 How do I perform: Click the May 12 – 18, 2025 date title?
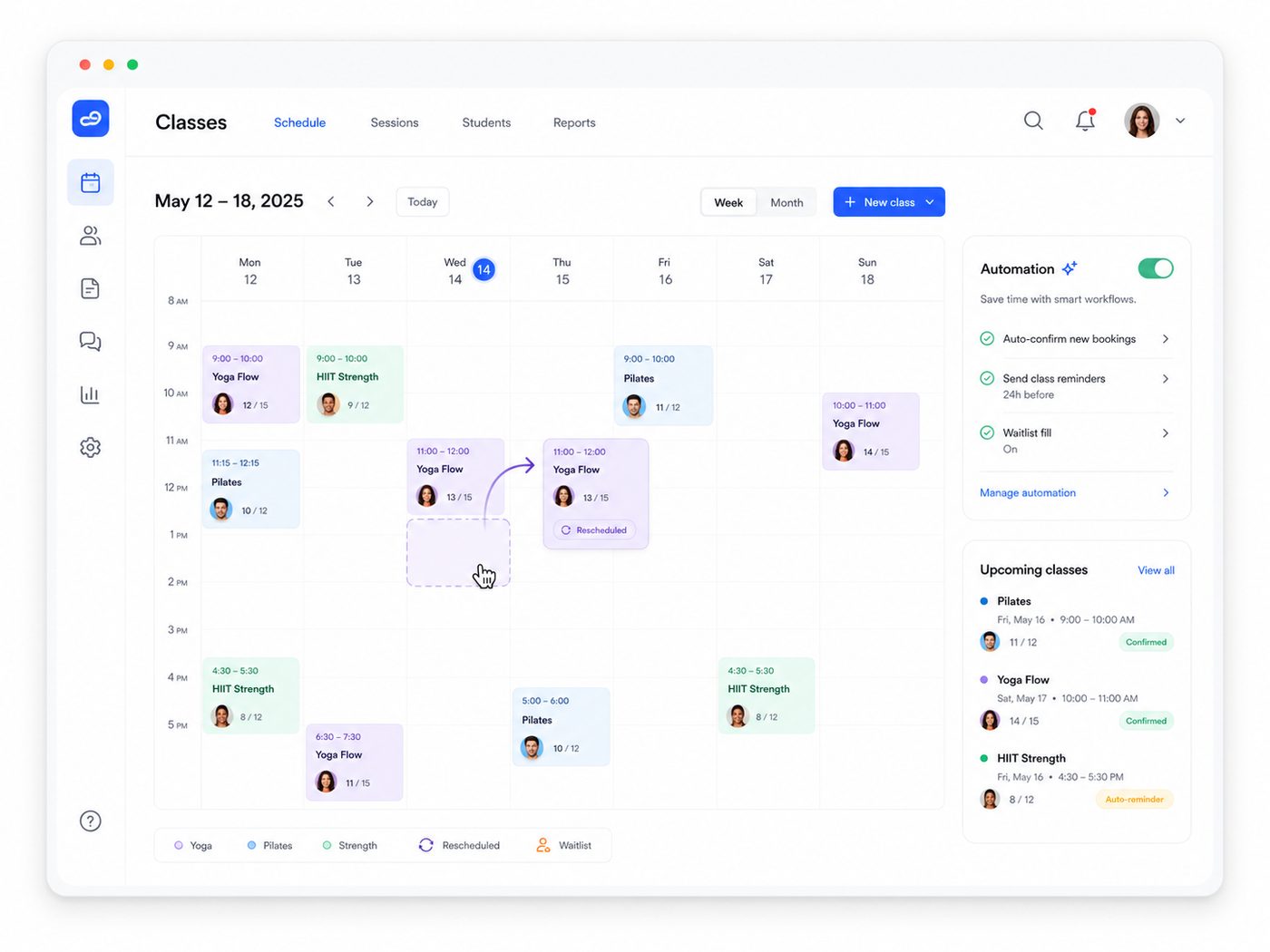pos(229,201)
